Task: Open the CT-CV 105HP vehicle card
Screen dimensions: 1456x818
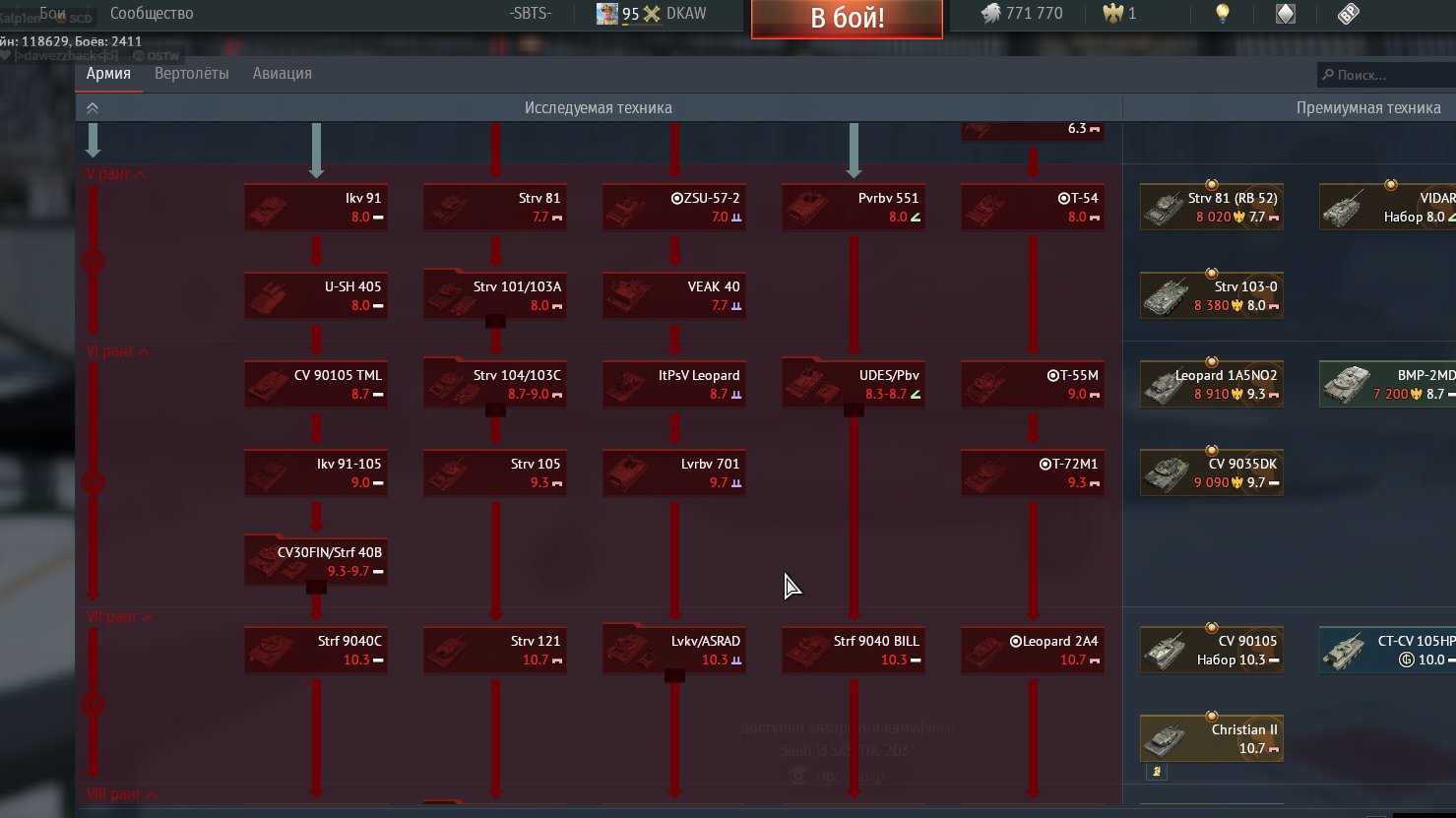Action: point(1387,651)
